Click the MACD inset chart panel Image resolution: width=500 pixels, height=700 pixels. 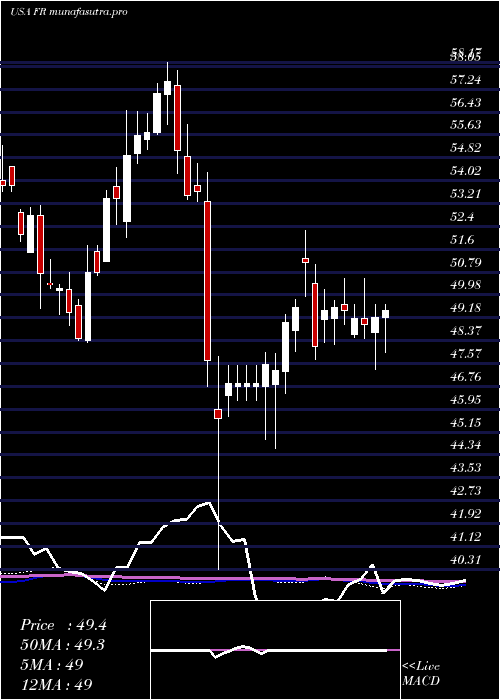[x=275, y=650]
